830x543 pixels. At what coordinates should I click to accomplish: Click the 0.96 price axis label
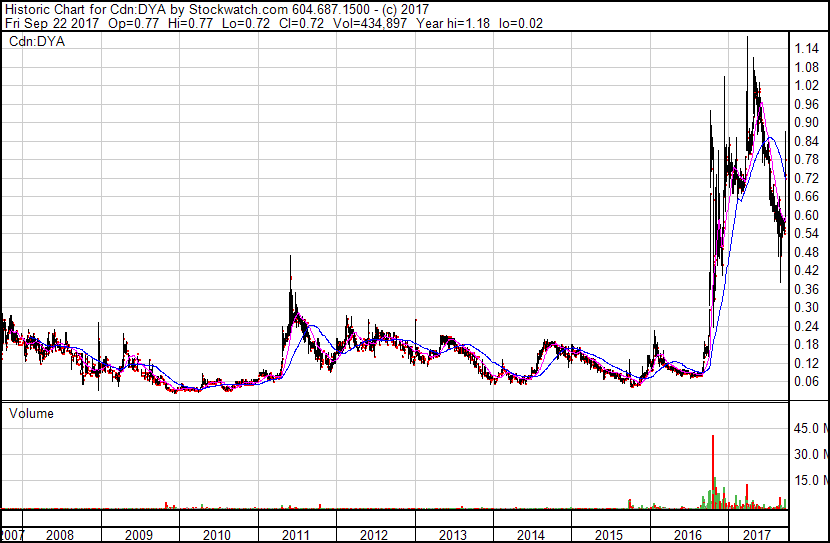click(x=807, y=104)
